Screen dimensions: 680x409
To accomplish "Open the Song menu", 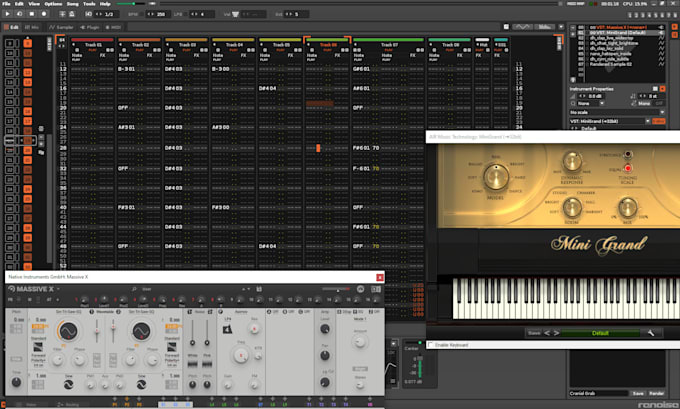I will [72, 3].
